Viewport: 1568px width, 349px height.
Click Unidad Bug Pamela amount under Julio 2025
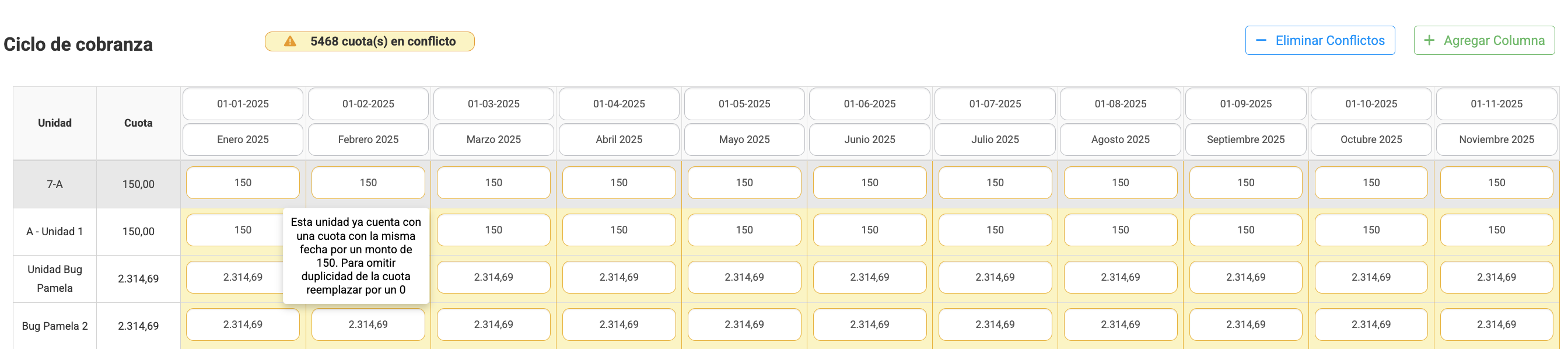[x=995, y=277]
